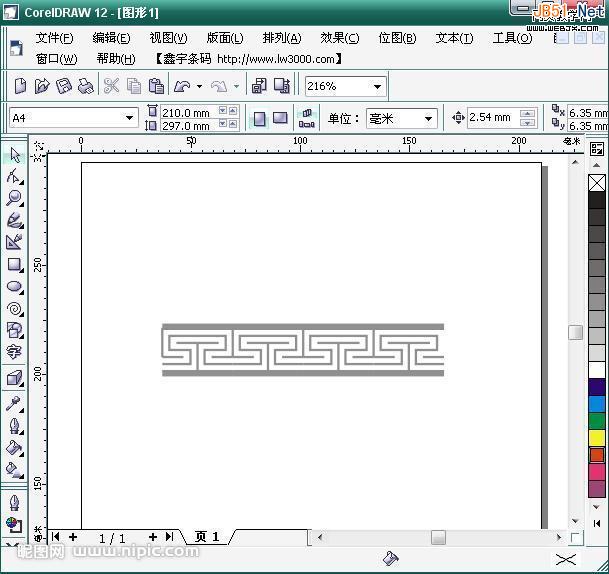609x574 pixels.
Task: Click the Paste clipboard icon
Action: [x=156, y=86]
